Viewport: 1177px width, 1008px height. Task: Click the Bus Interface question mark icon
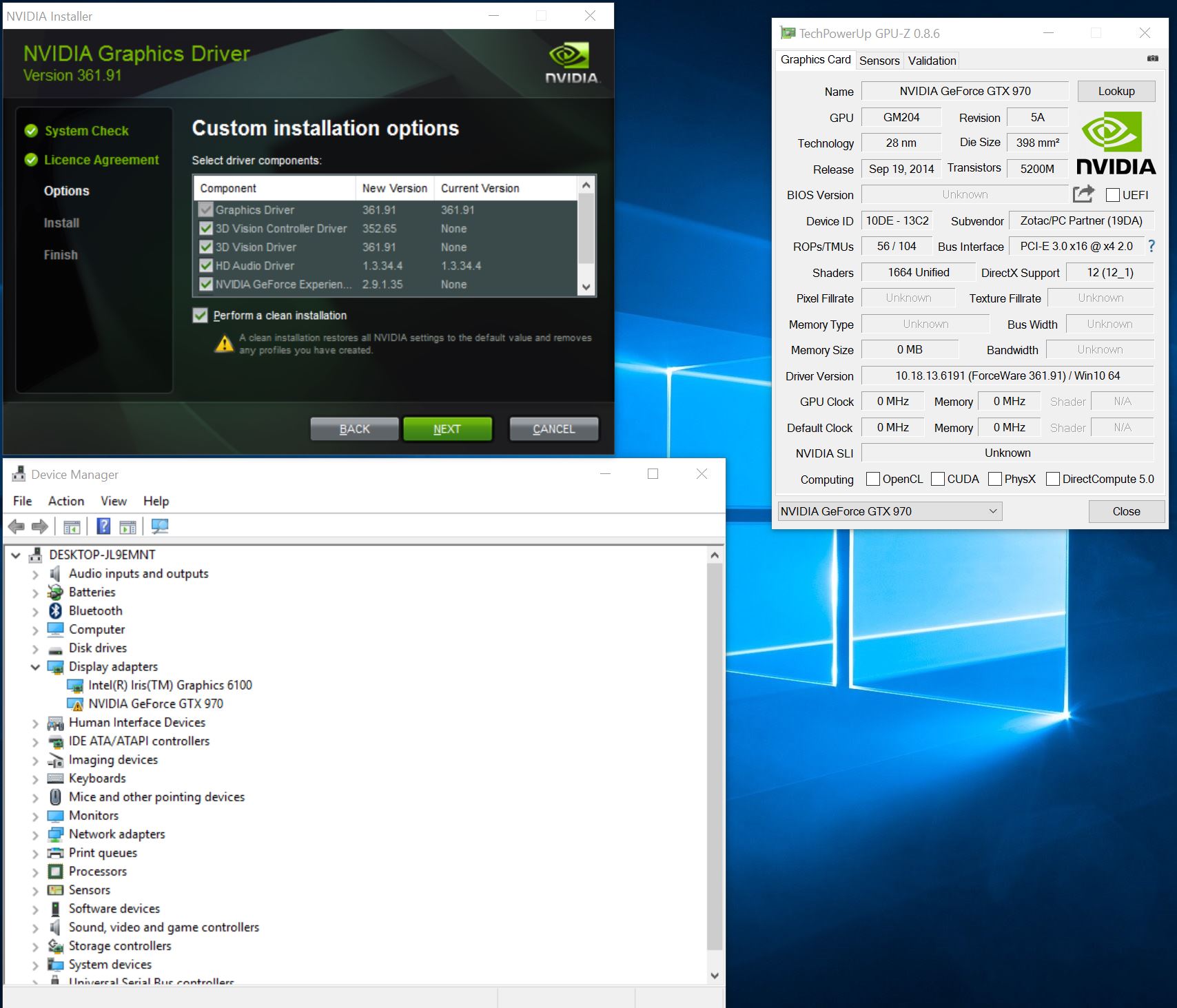pyautogui.click(x=1152, y=246)
